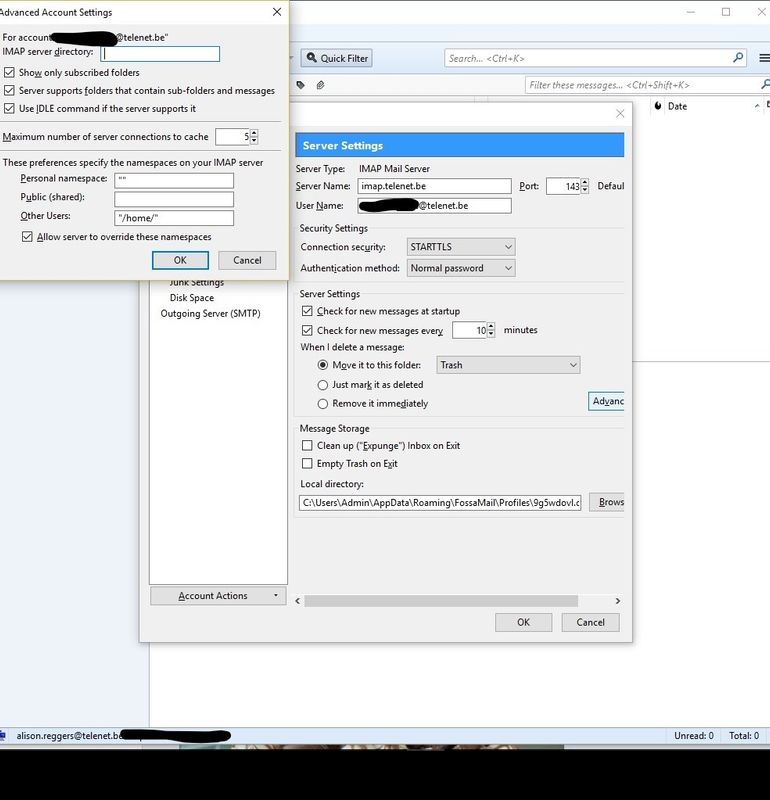Click the tags filter icon
The height and width of the screenshot is (800, 770).
click(300, 86)
